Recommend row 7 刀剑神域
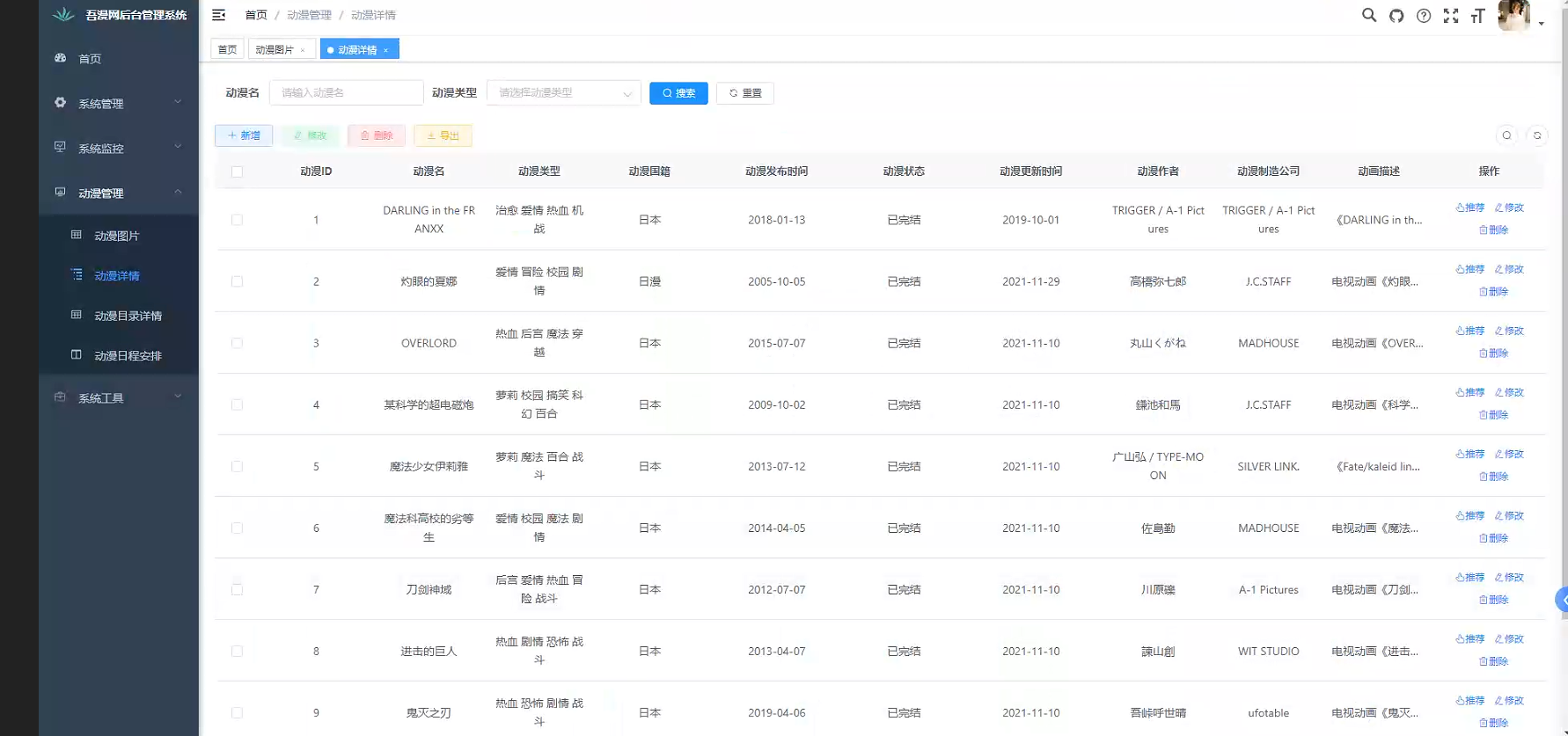 coord(1470,577)
